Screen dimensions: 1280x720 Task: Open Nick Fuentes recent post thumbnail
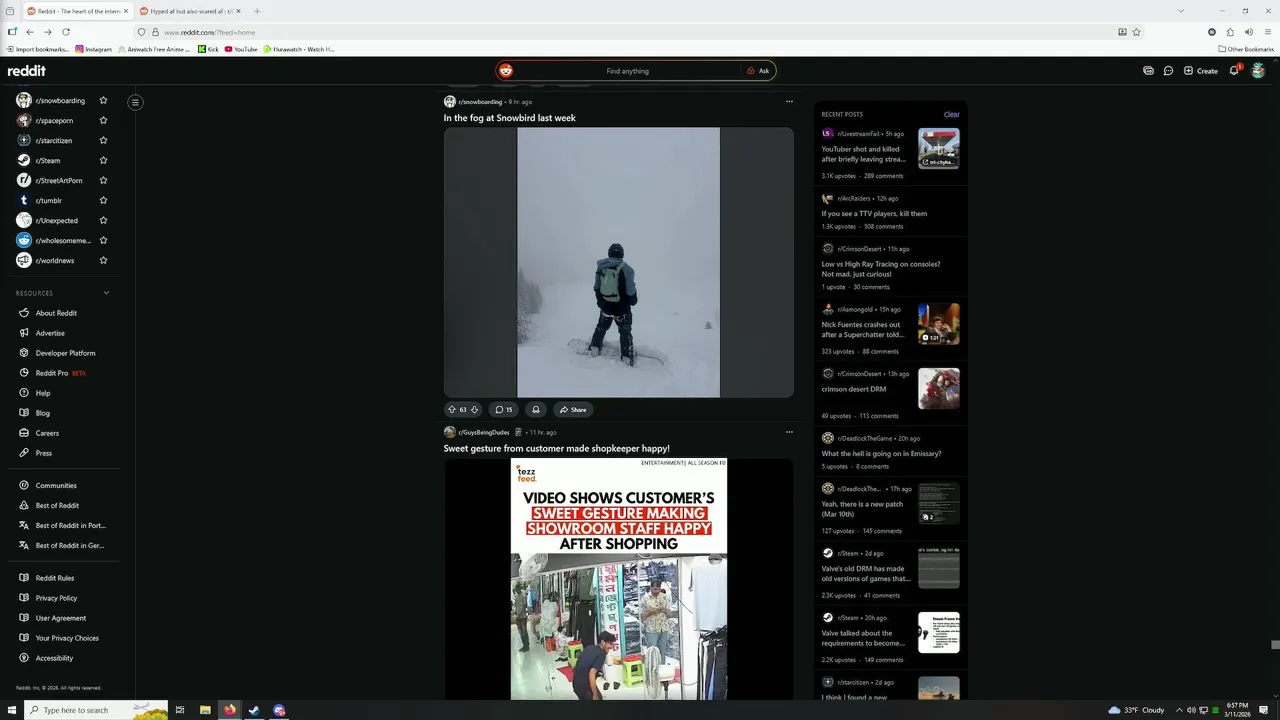pyautogui.click(x=939, y=324)
